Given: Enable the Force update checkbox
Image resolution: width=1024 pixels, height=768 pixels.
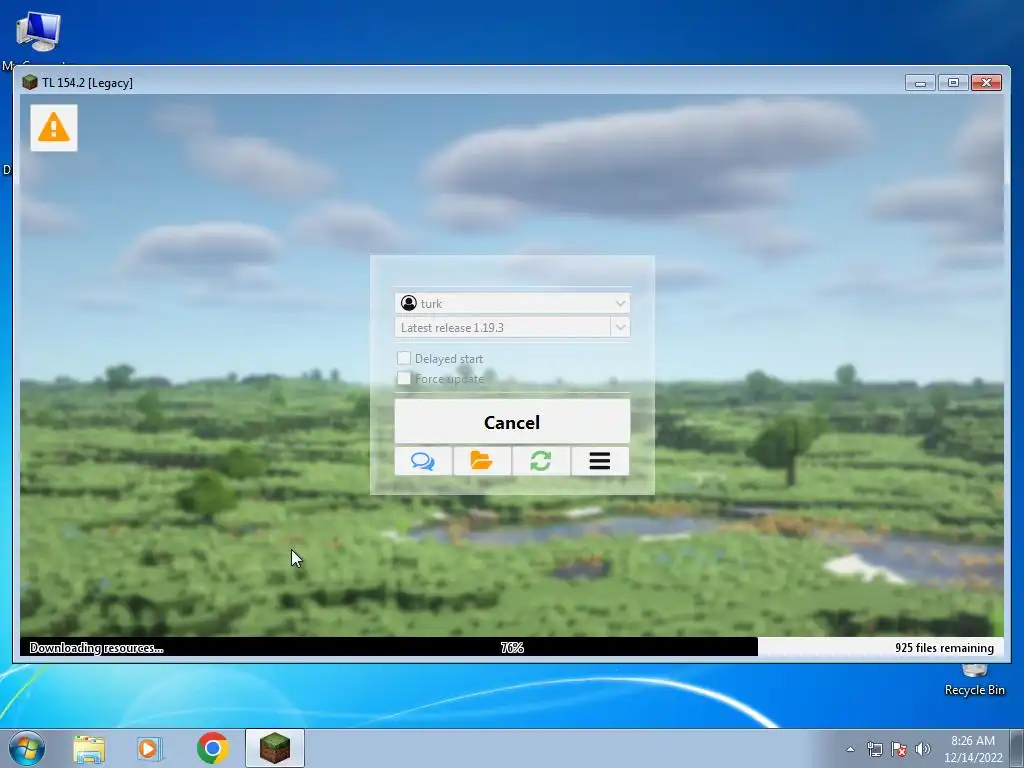Looking at the screenshot, I should [x=404, y=378].
